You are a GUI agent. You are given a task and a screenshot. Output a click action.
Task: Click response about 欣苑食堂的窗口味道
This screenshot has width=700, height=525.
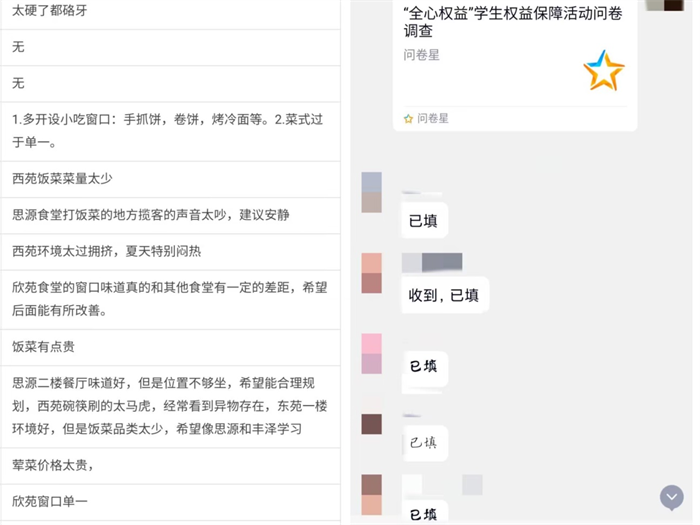tap(170, 298)
